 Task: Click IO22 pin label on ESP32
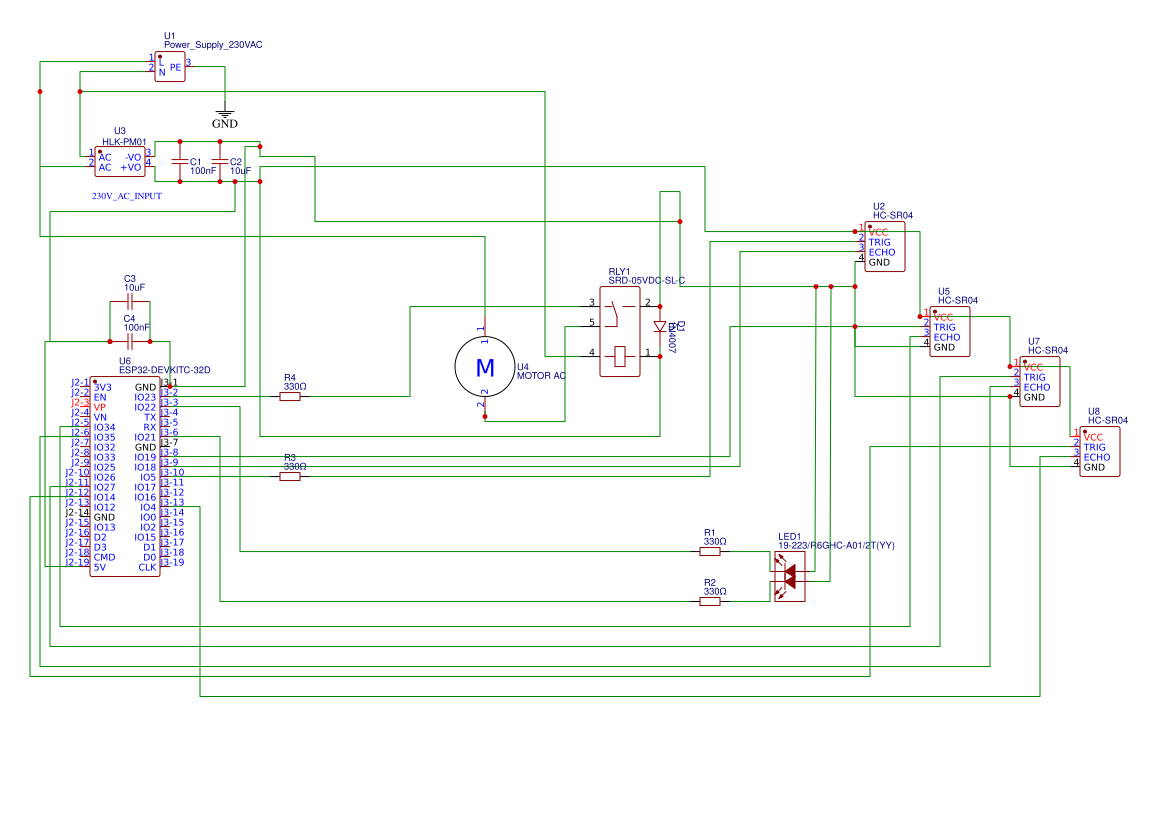(x=145, y=407)
